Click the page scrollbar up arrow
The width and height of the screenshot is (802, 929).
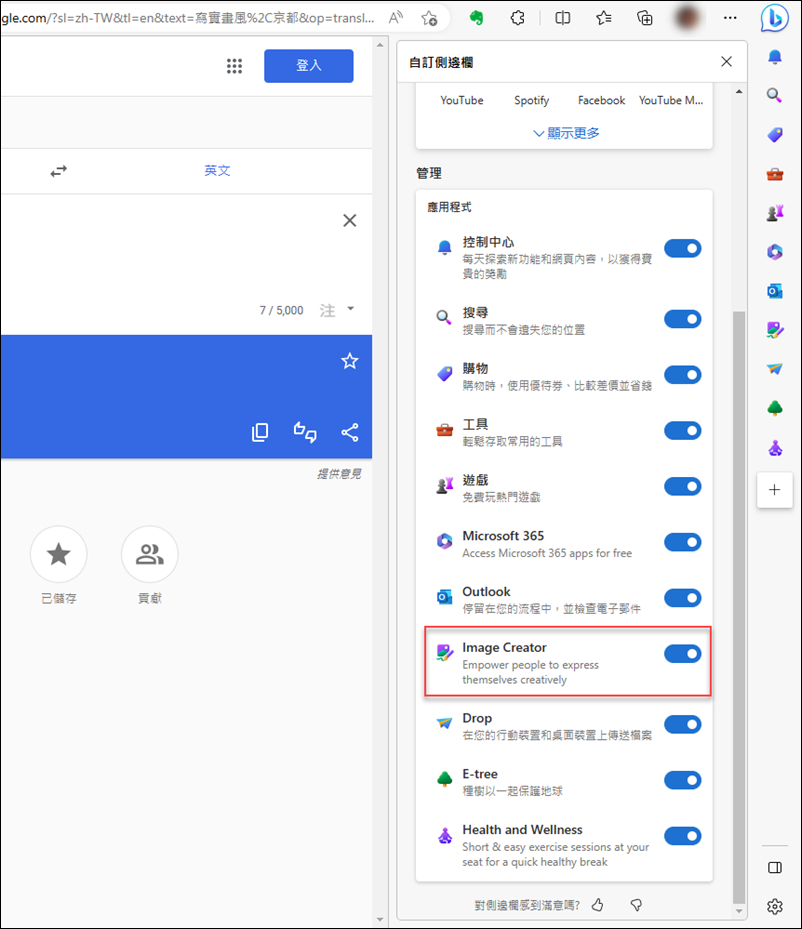[x=380, y=45]
